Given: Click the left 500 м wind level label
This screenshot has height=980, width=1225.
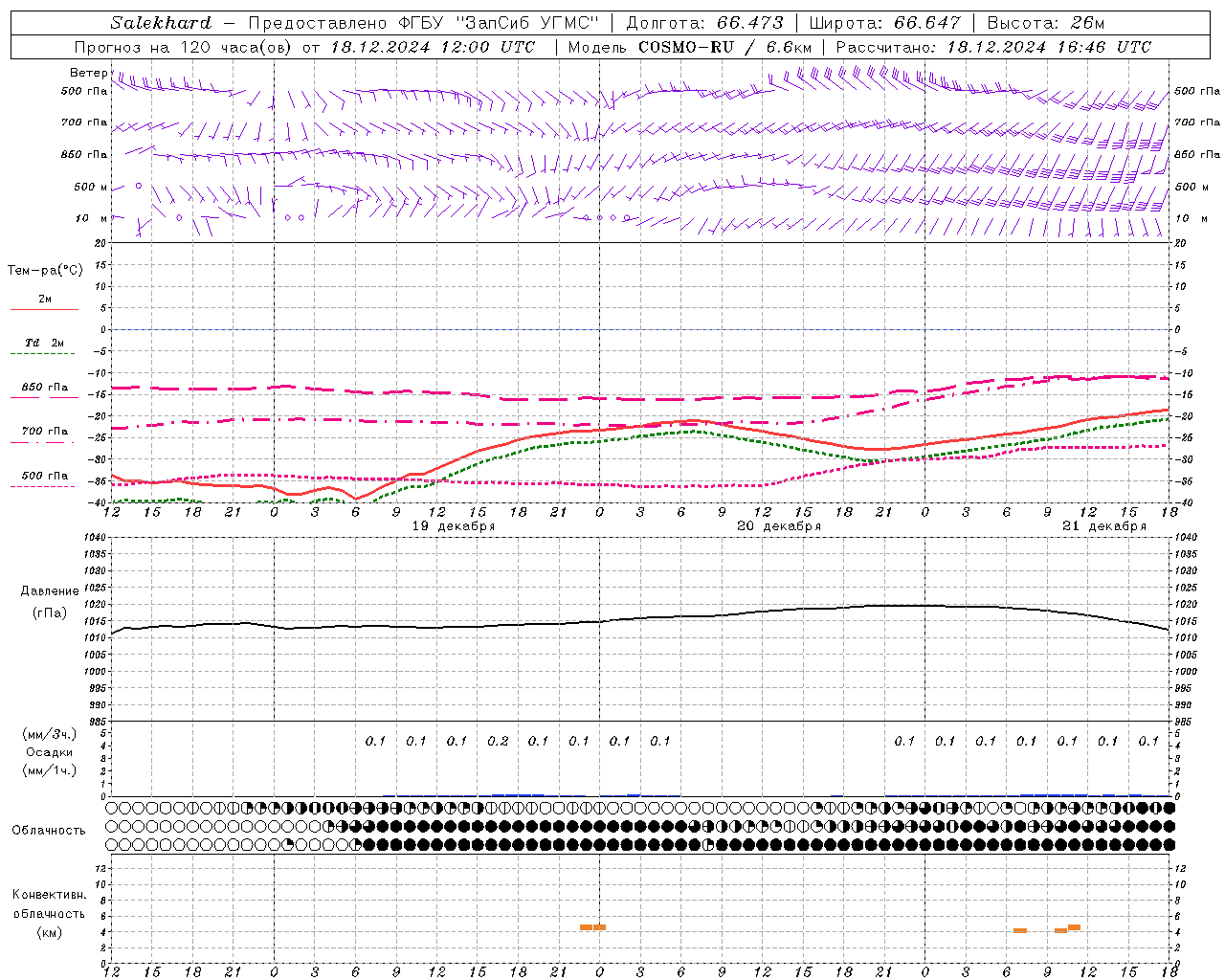Looking at the screenshot, I should (x=91, y=188).
